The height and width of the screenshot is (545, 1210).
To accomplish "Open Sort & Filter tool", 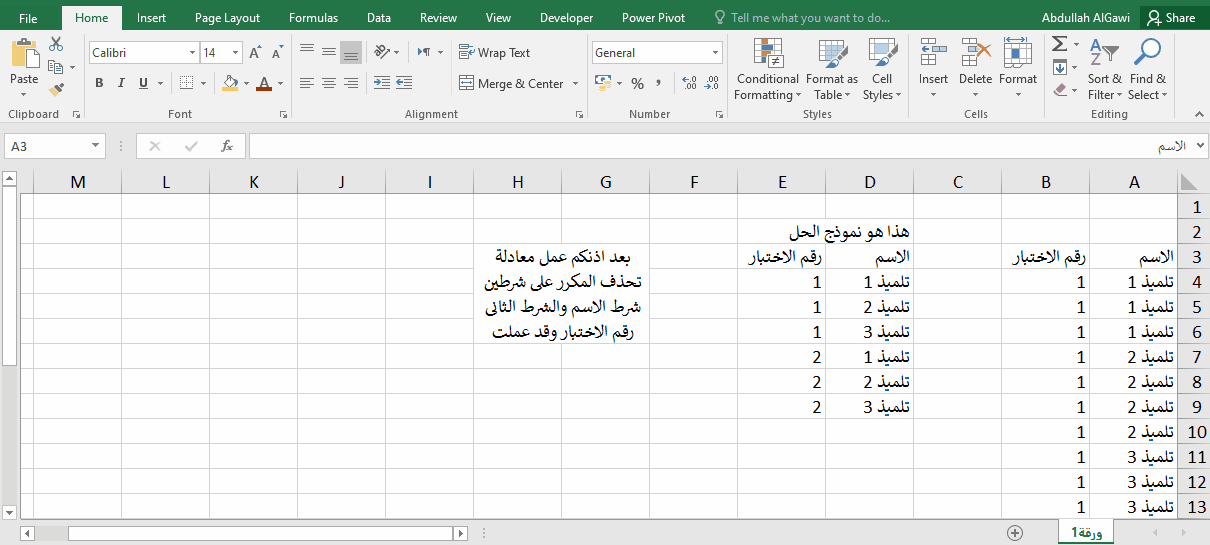I will [x=1105, y=70].
